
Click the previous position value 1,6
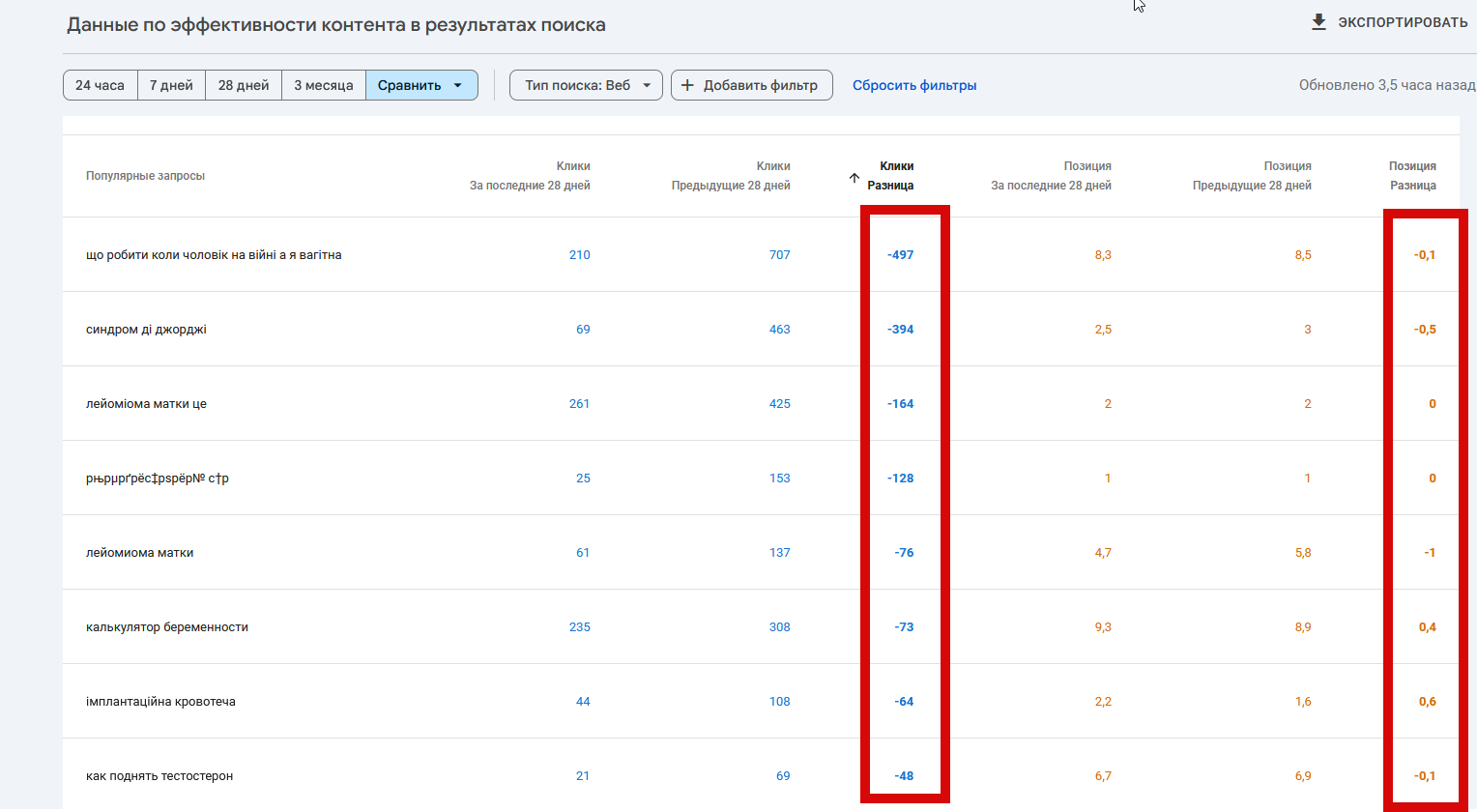[1303, 702]
